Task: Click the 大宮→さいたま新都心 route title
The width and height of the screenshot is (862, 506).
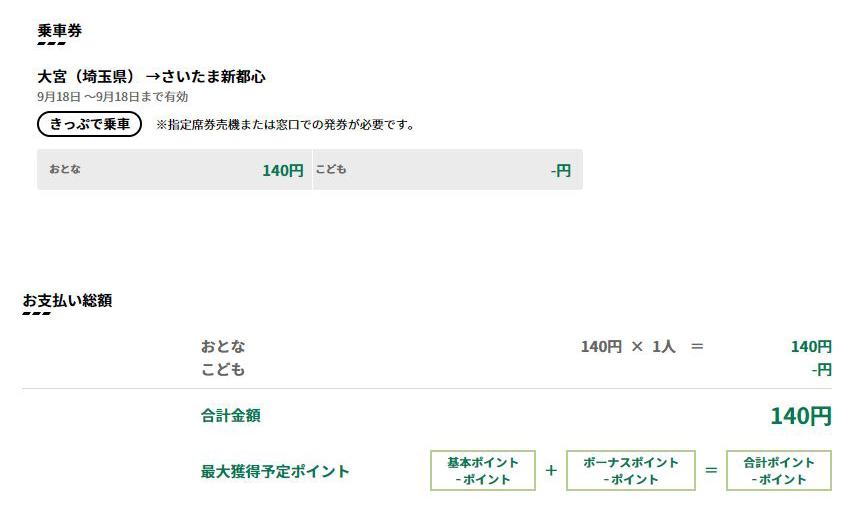Action: pyautogui.click(x=151, y=76)
